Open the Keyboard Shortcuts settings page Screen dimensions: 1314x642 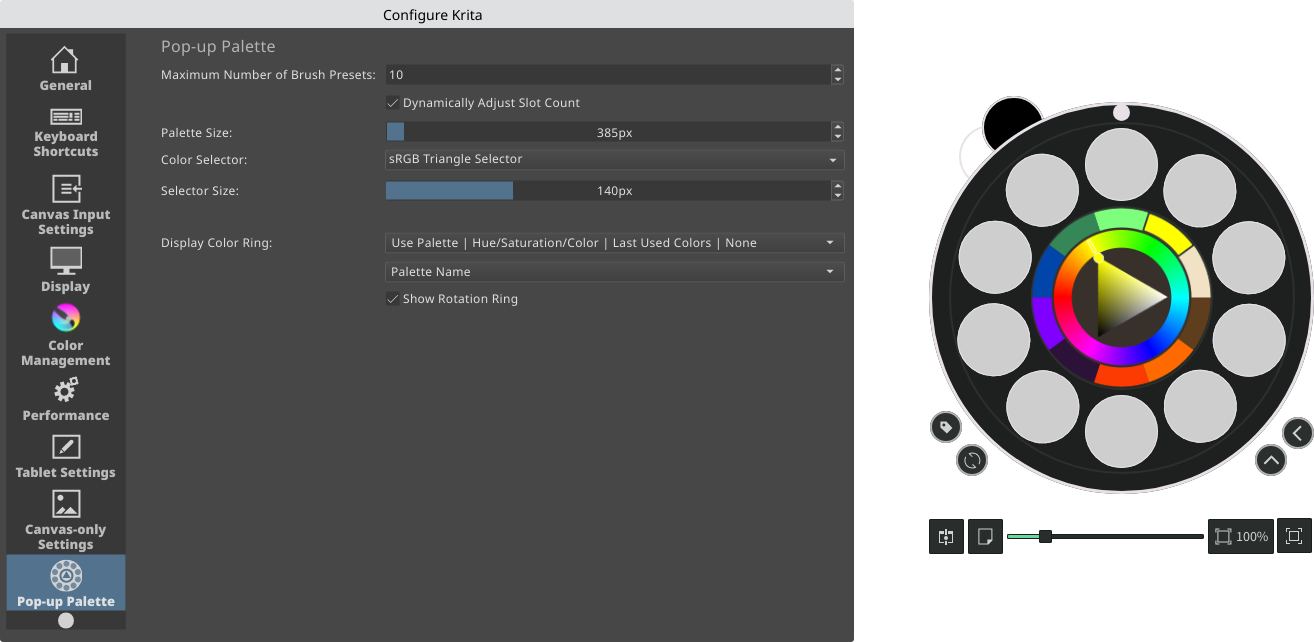coord(65,131)
